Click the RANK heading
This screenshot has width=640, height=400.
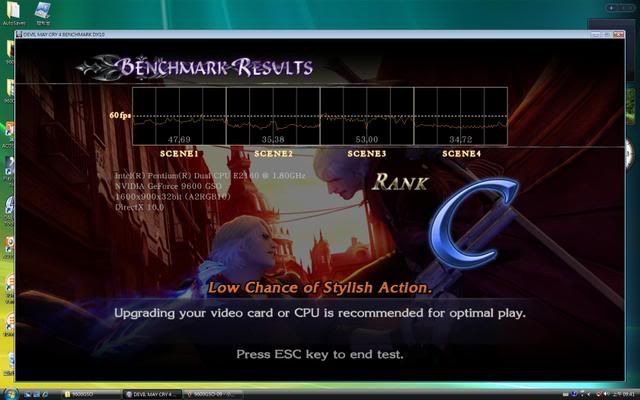(400, 182)
